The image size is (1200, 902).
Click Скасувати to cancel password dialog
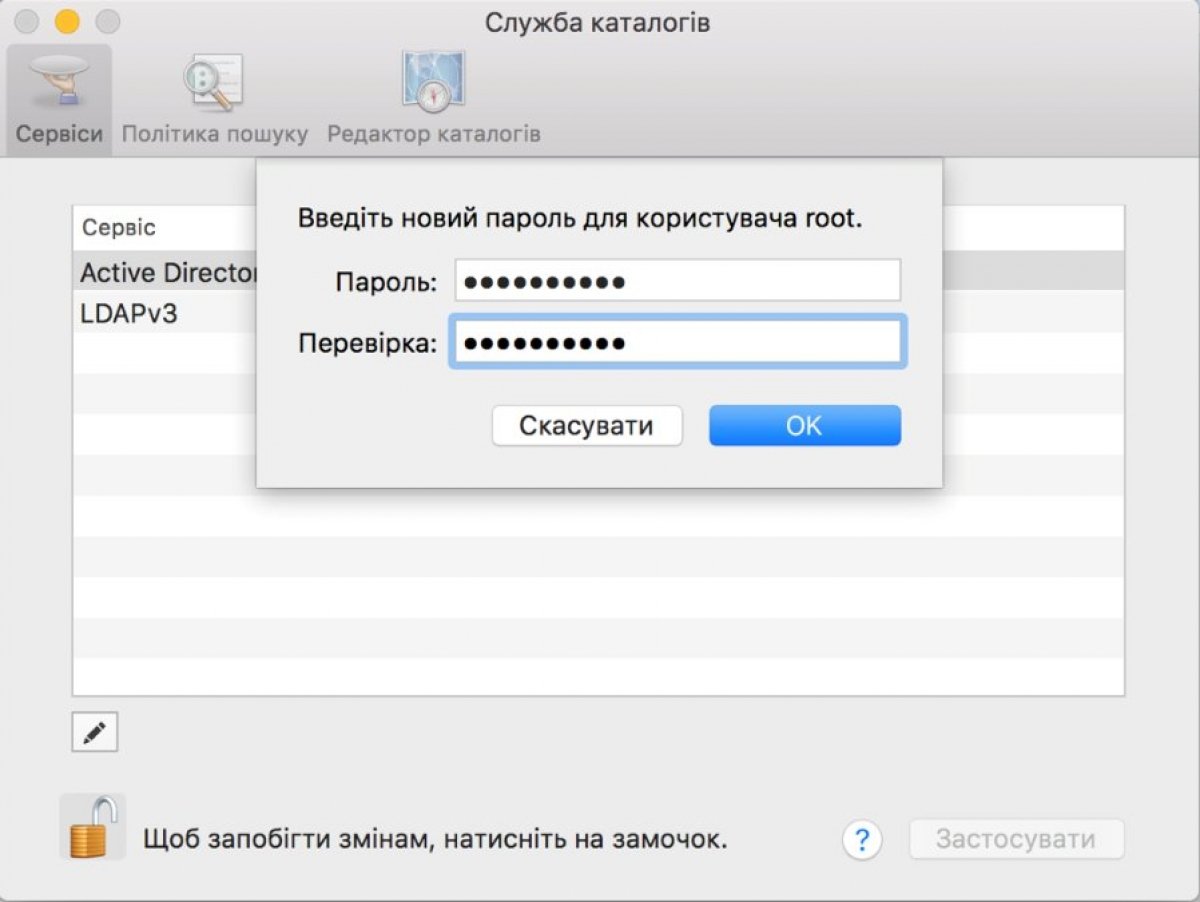[x=587, y=426]
